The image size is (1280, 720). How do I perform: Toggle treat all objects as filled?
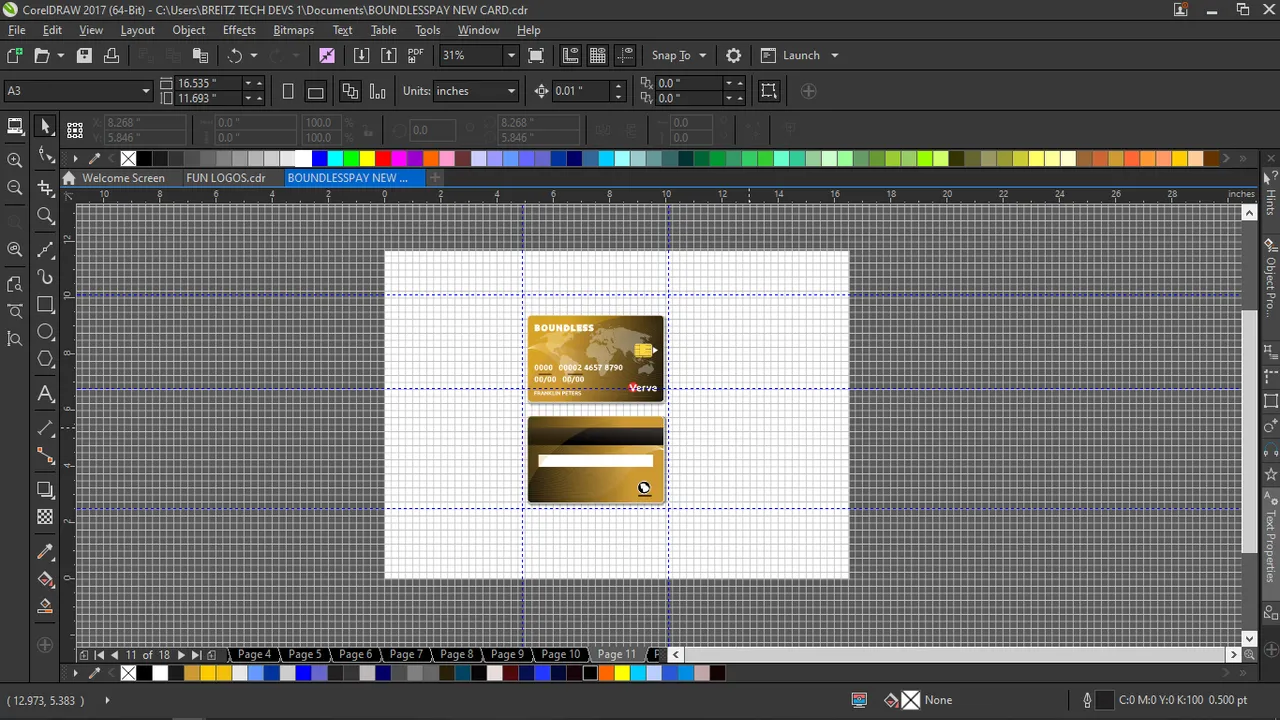tap(769, 91)
